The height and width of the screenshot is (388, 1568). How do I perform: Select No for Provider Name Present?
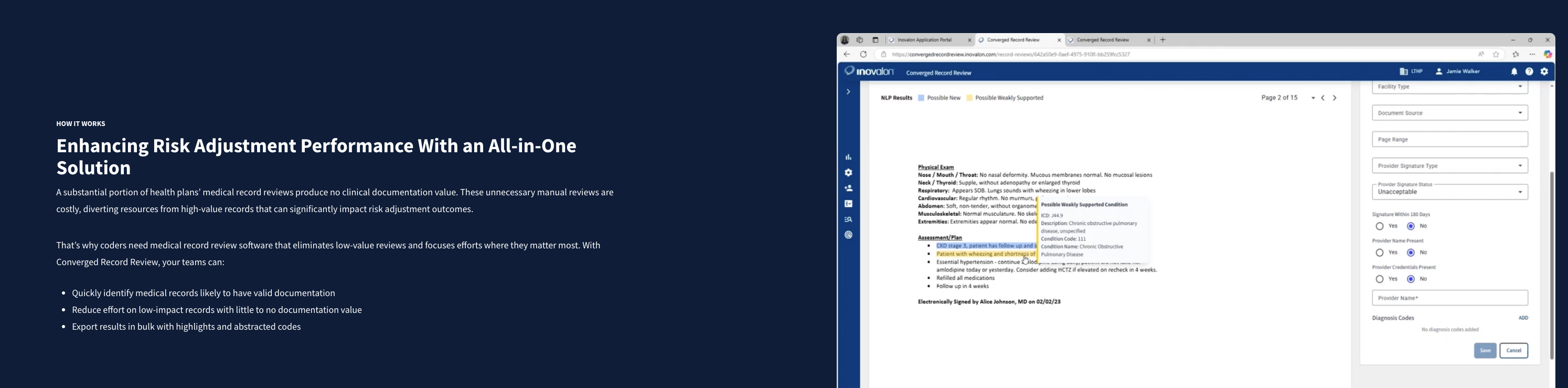pyautogui.click(x=1410, y=253)
